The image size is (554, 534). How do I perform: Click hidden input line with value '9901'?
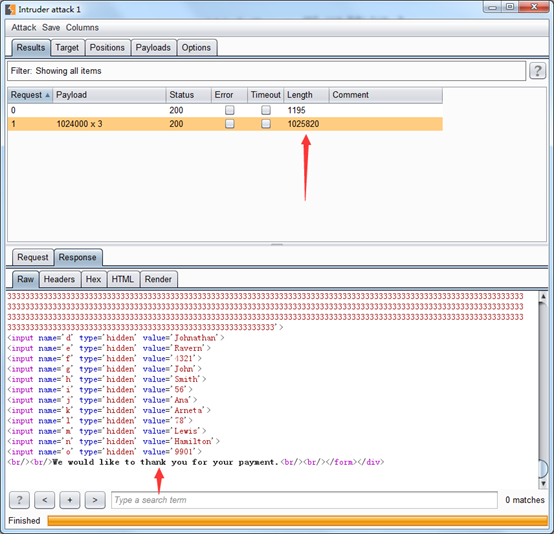coord(105,452)
